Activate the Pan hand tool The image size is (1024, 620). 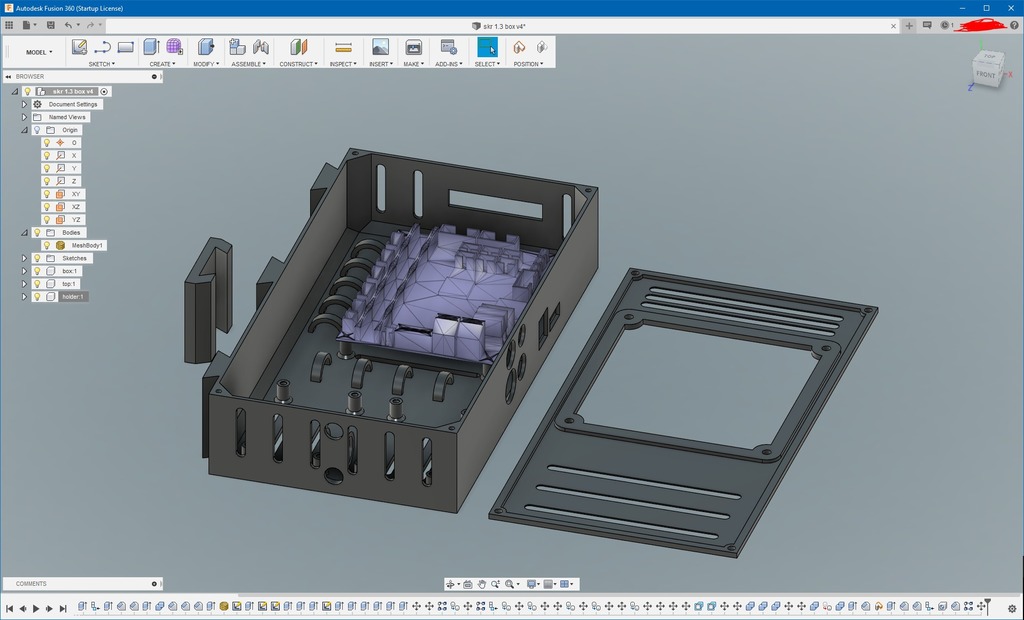point(481,584)
